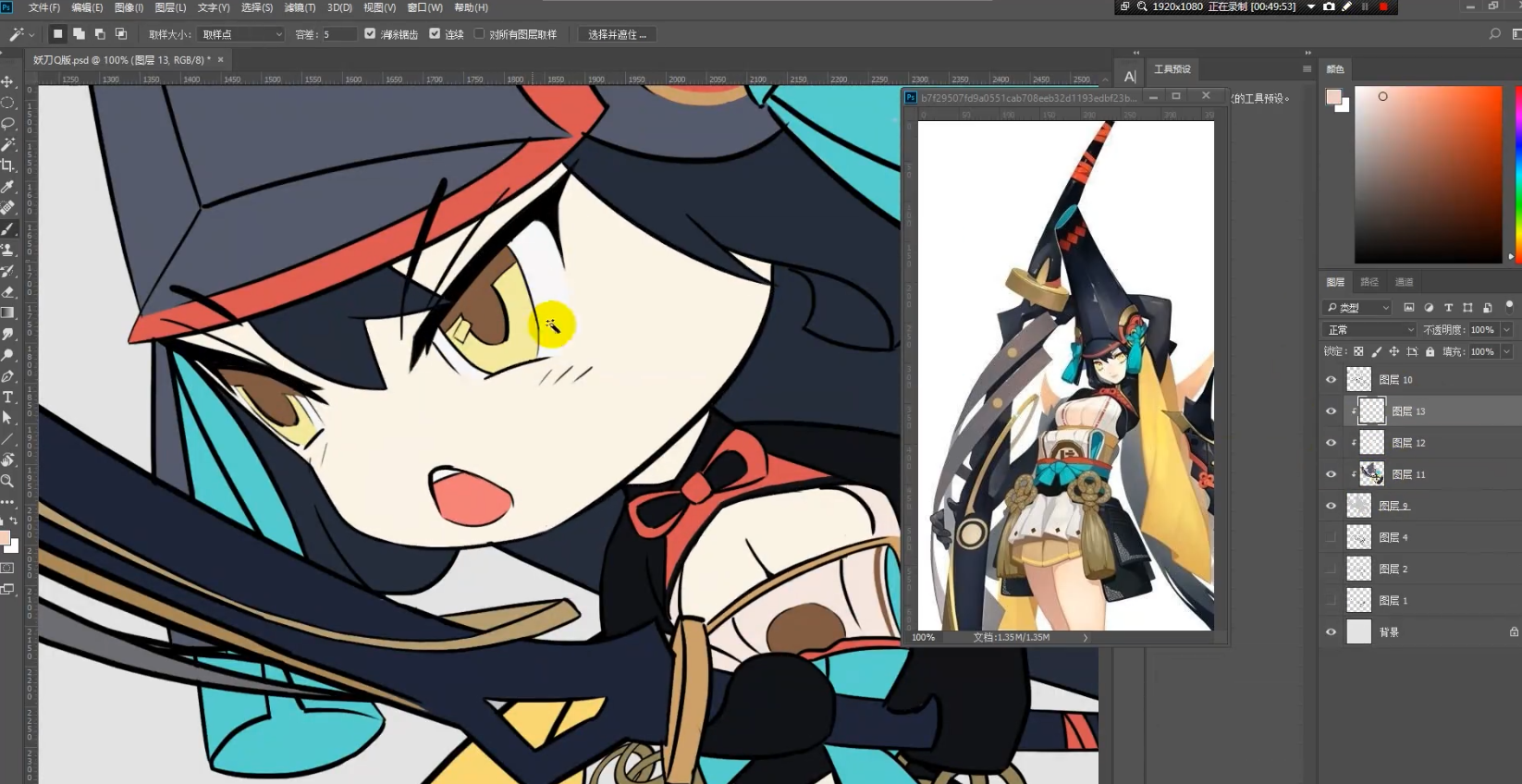The image size is (1522, 784).
Task: Click the lock transparent pixels icon
Action: (1358, 351)
